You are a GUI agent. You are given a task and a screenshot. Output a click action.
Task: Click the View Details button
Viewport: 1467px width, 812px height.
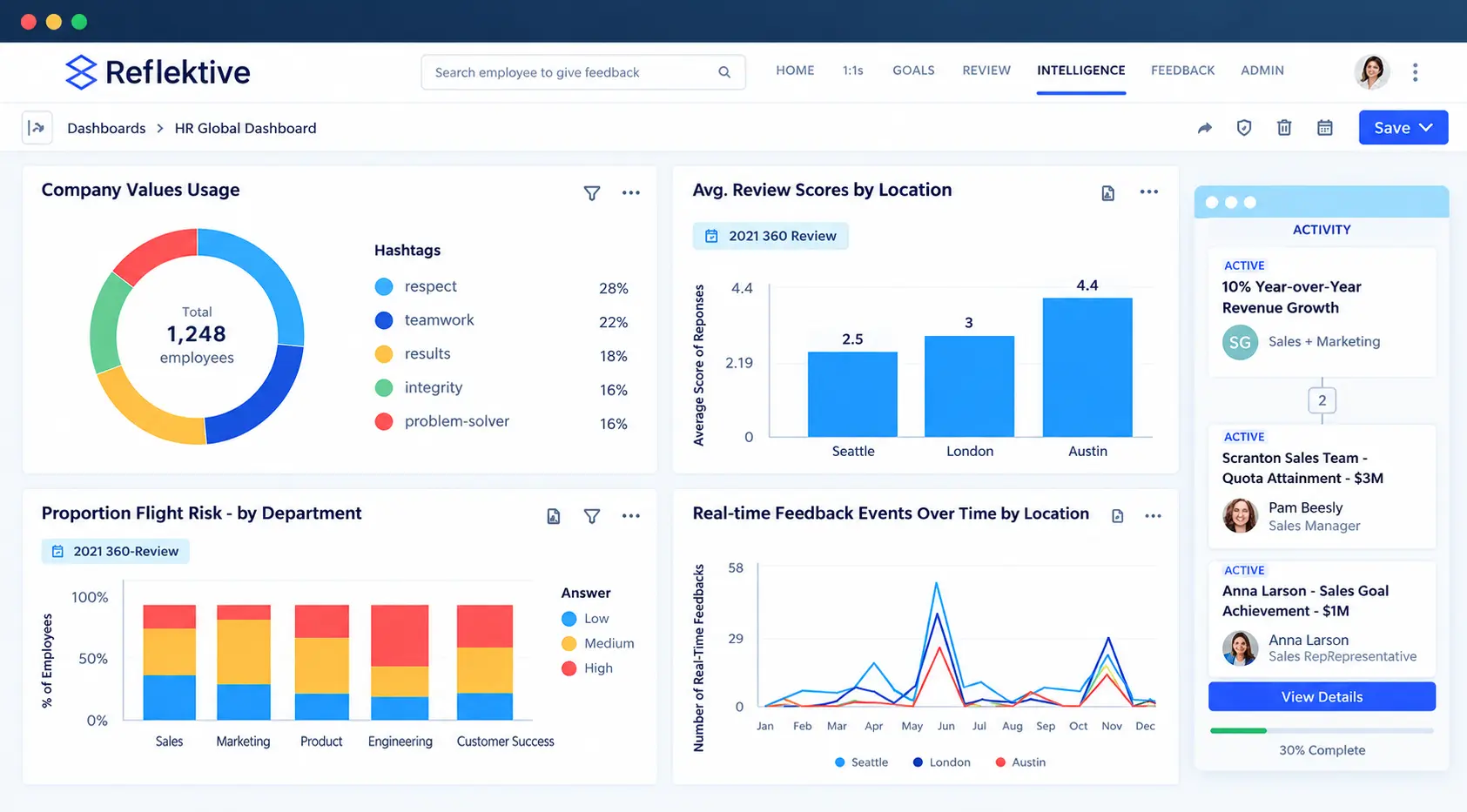click(x=1322, y=696)
